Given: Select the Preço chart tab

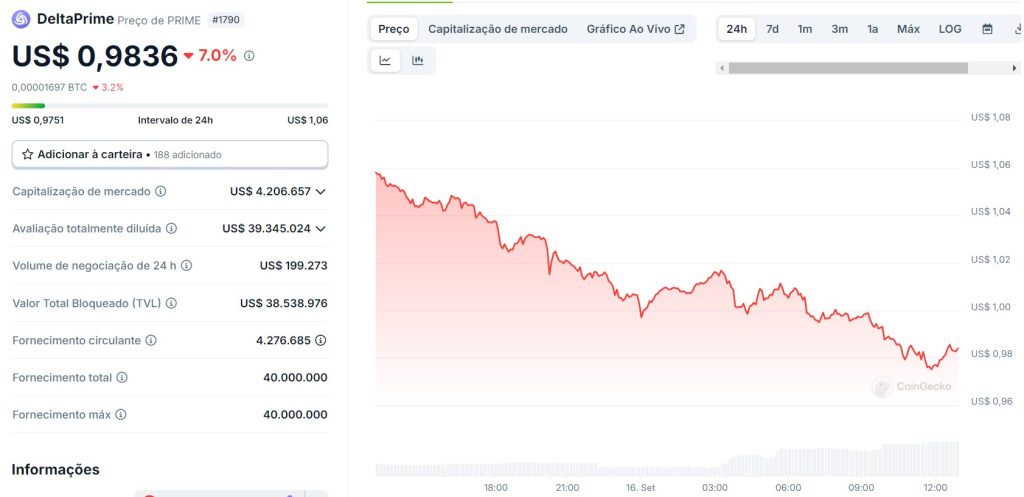Looking at the screenshot, I should tap(394, 29).
